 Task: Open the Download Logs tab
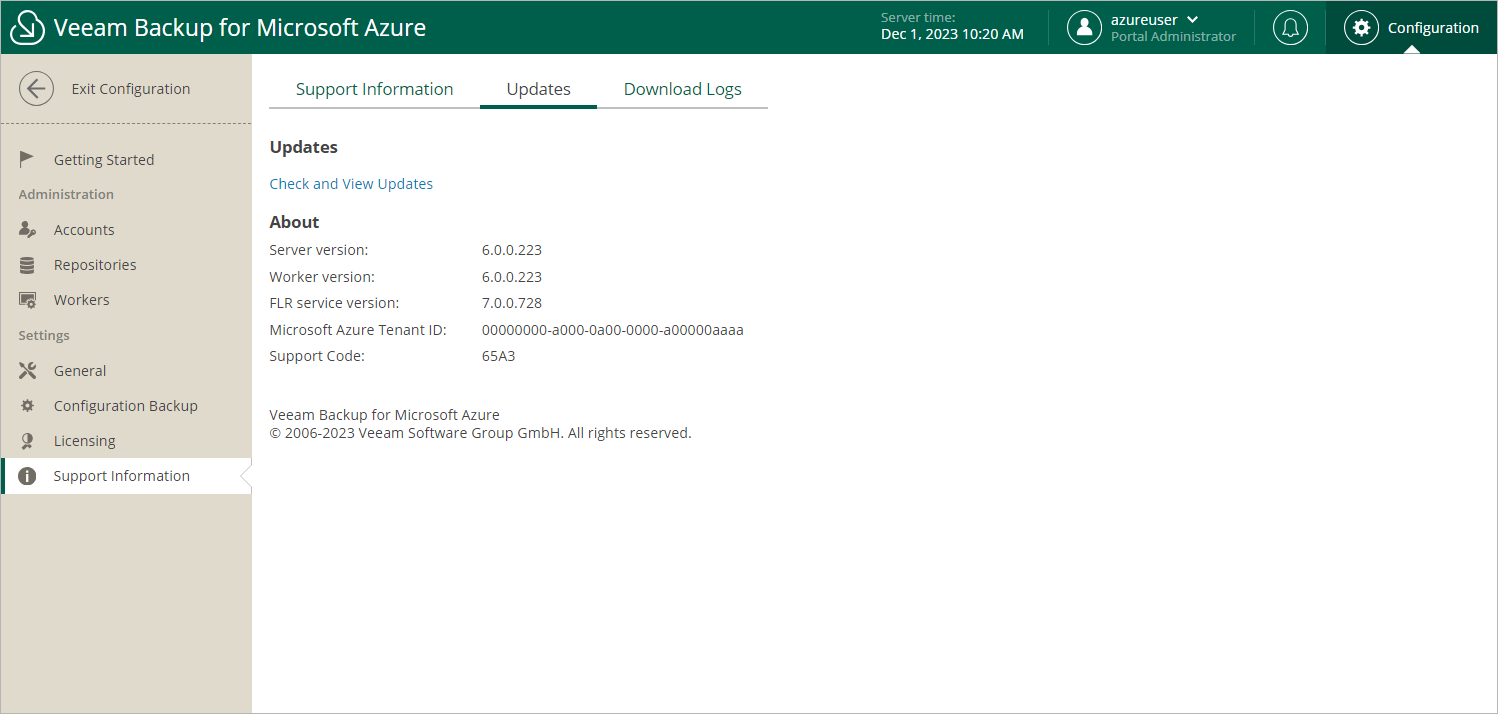click(683, 89)
